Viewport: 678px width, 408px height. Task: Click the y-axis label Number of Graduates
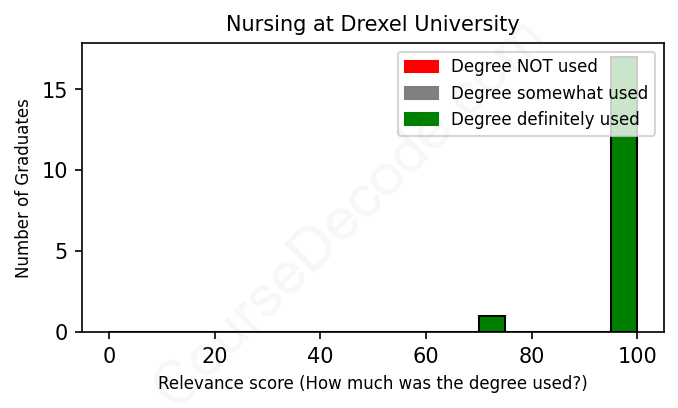coord(23,188)
